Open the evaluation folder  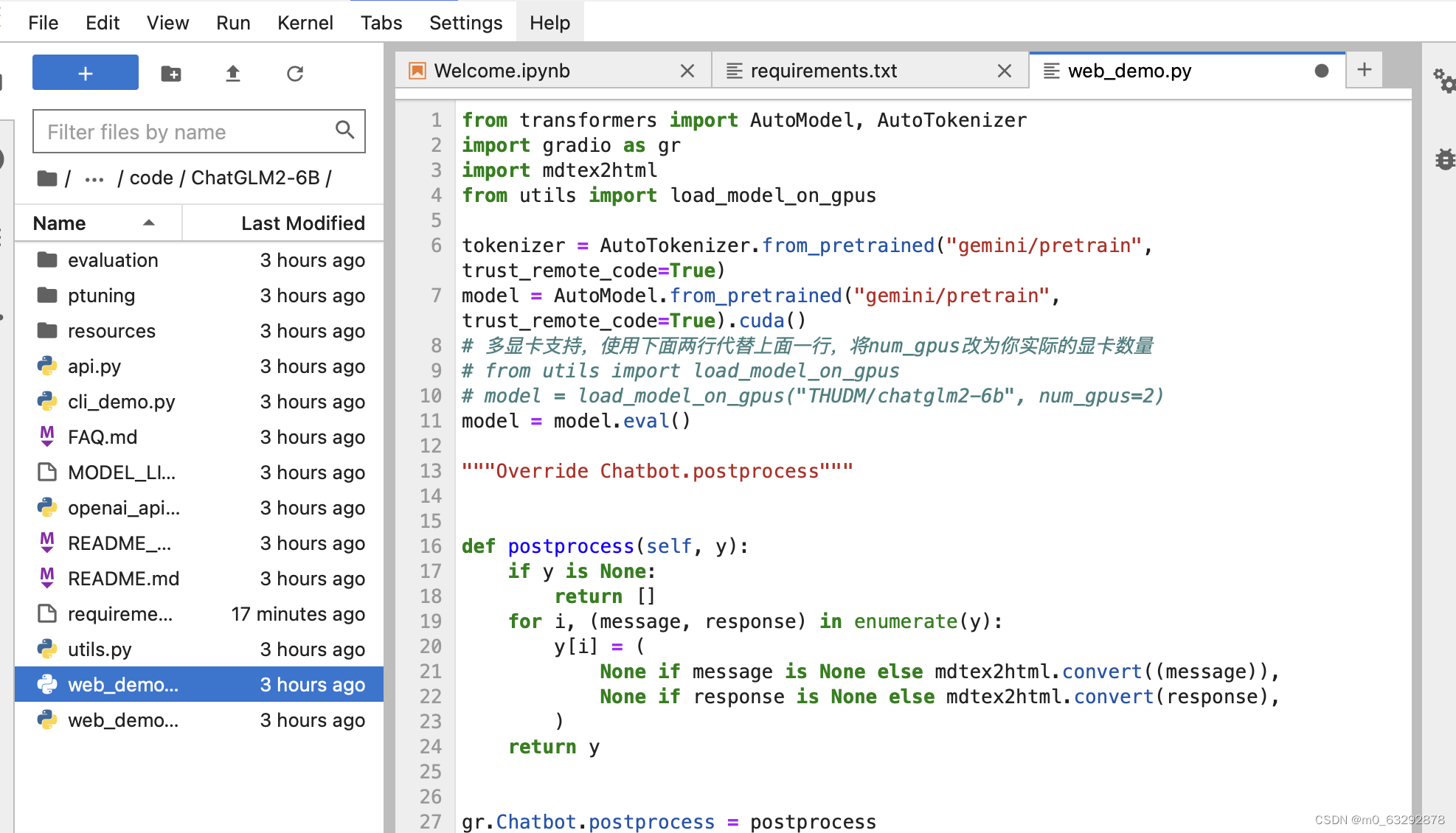[113, 260]
